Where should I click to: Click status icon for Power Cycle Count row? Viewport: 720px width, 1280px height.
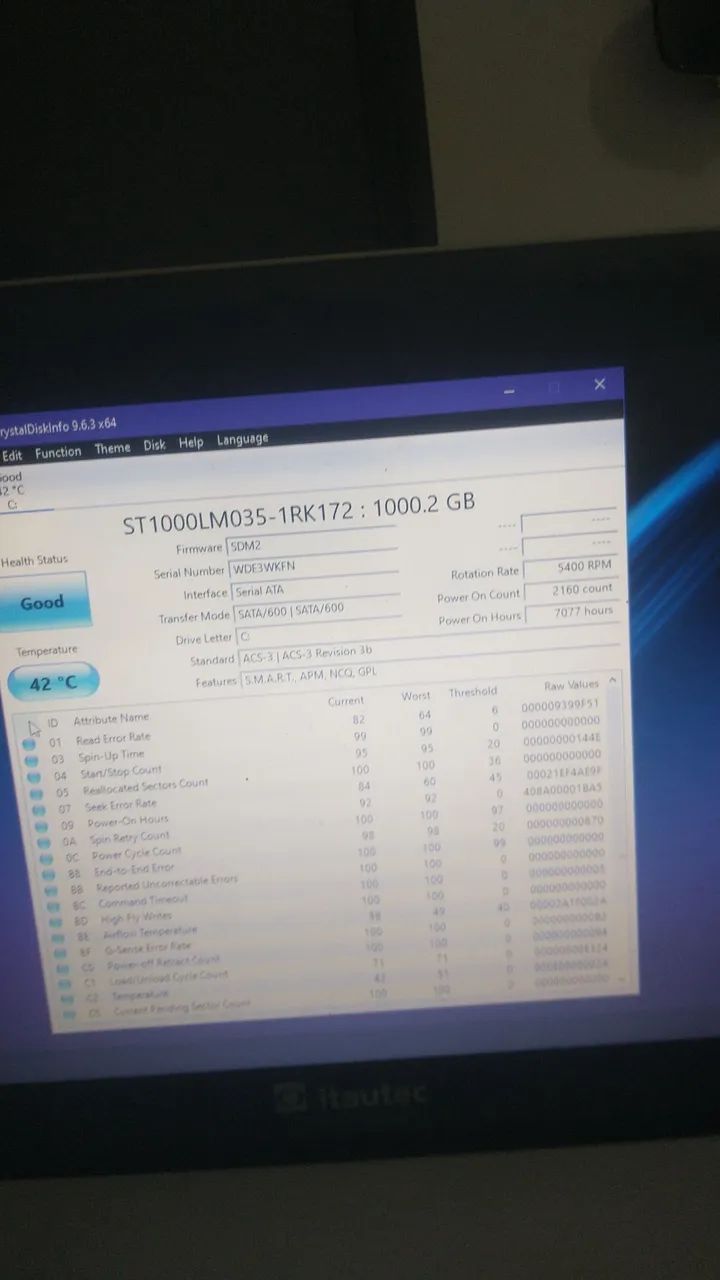coord(45,857)
